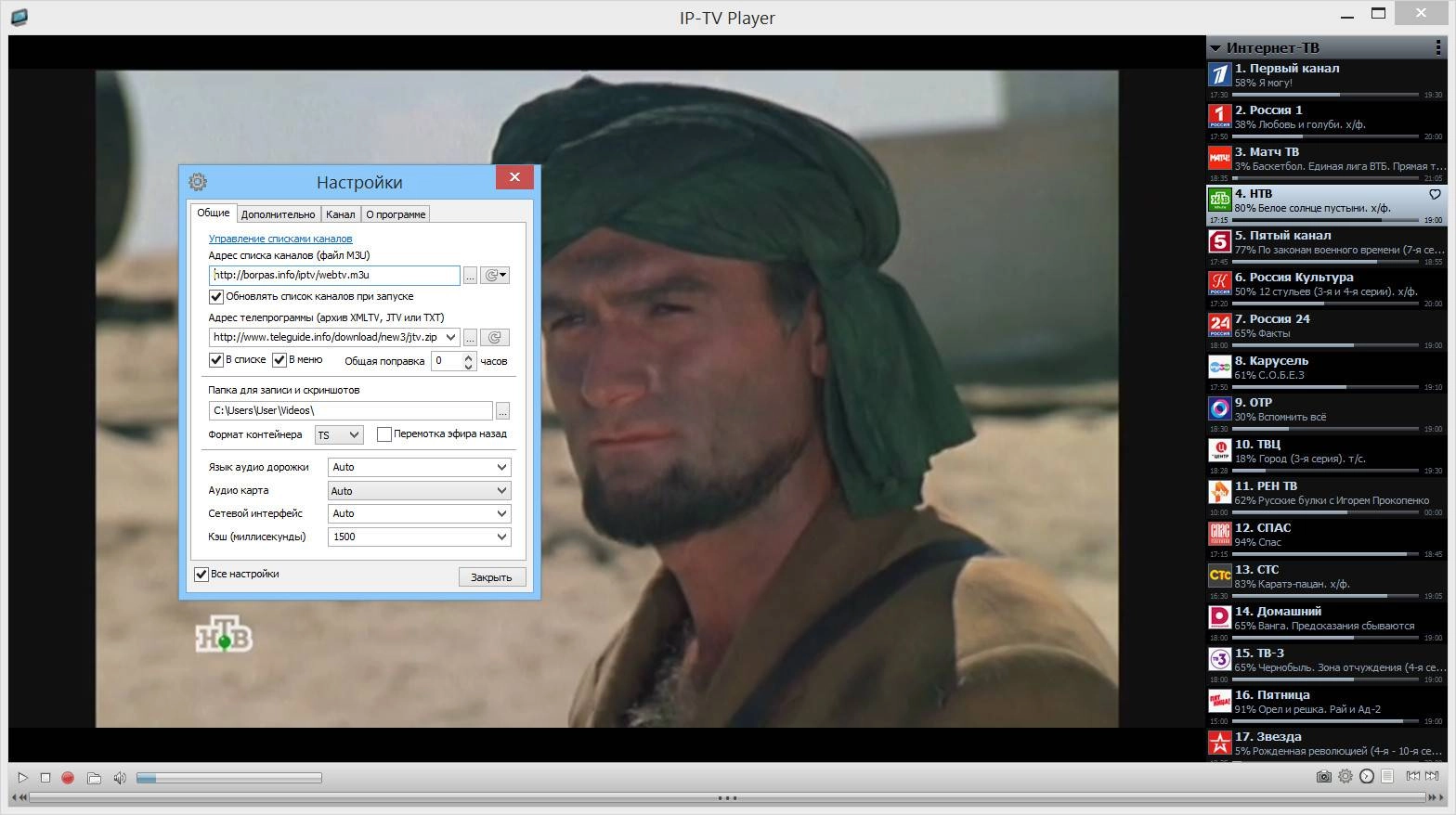Click the Домашний channel logo
This screenshot has width=1456, height=815.
click(1219, 617)
